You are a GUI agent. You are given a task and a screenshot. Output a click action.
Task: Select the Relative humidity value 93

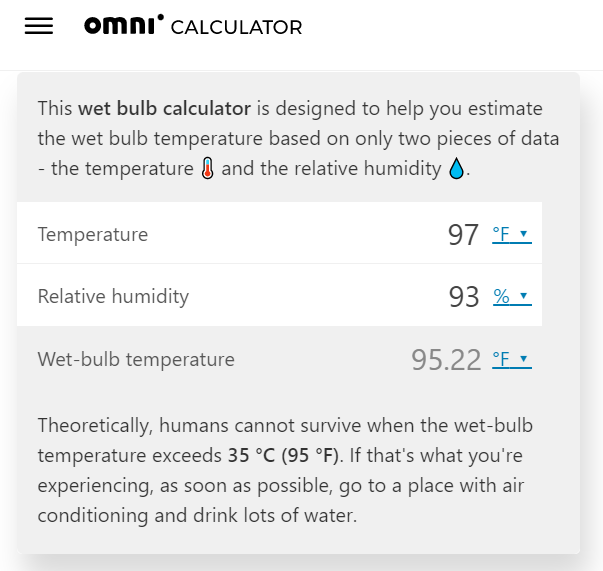(x=464, y=297)
